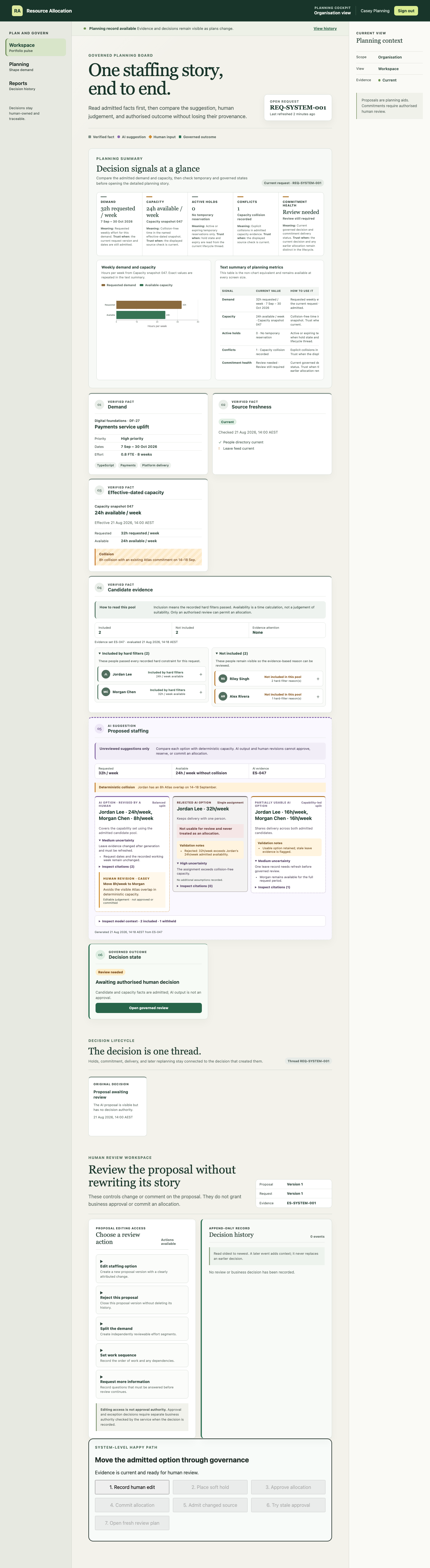Click the brown Requested bar in chart
Screen dimensions: 430x1568
coord(149,304)
